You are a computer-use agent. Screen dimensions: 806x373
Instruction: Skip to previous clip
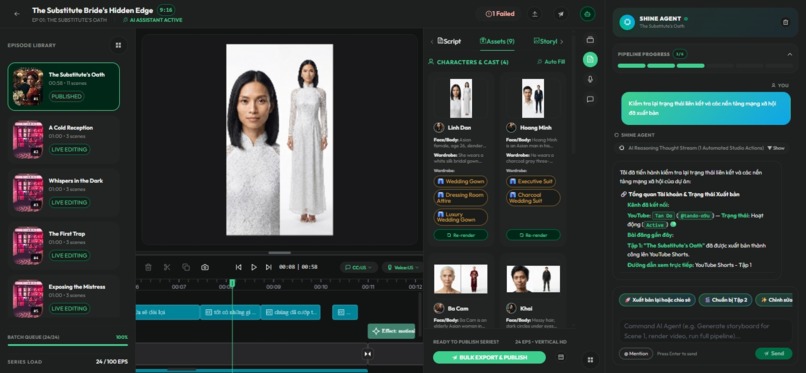[x=239, y=267]
